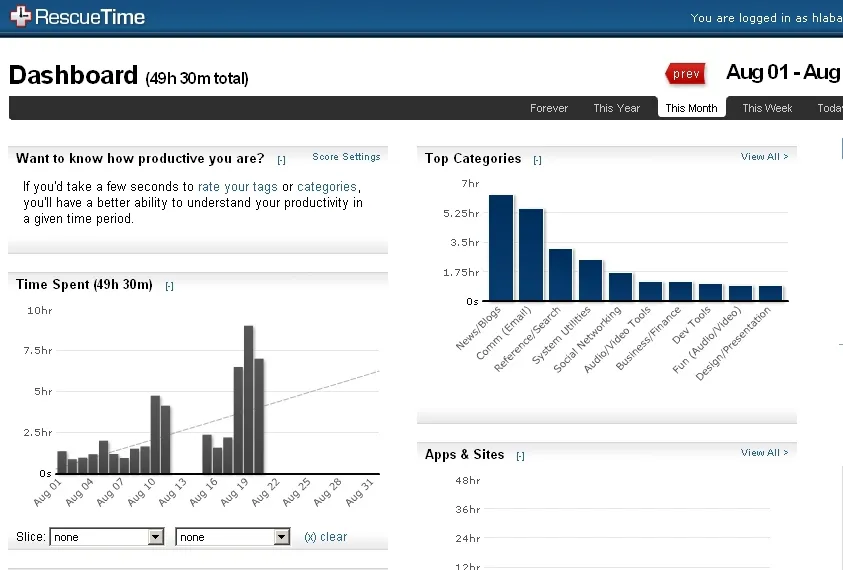This screenshot has height=570, width=843.
Task: Click the RescueTime logo icon
Action: [20, 16]
